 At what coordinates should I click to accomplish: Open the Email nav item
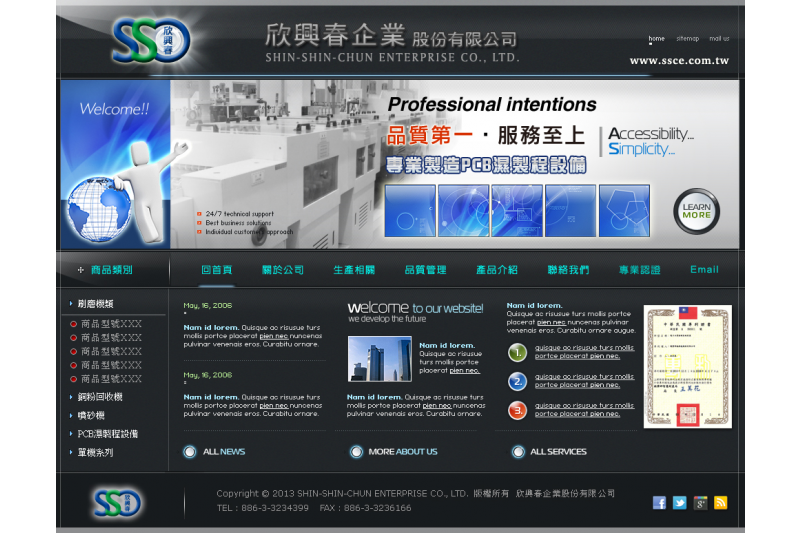tap(704, 269)
